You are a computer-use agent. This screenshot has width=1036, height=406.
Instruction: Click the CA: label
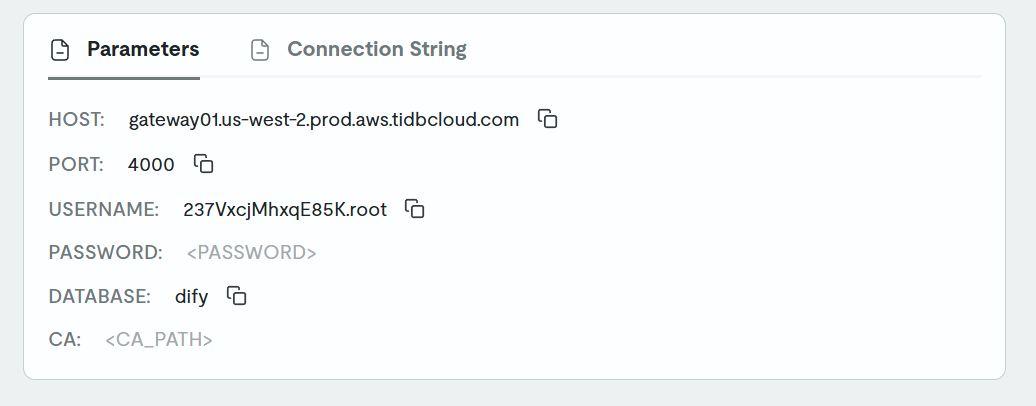[x=65, y=340]
